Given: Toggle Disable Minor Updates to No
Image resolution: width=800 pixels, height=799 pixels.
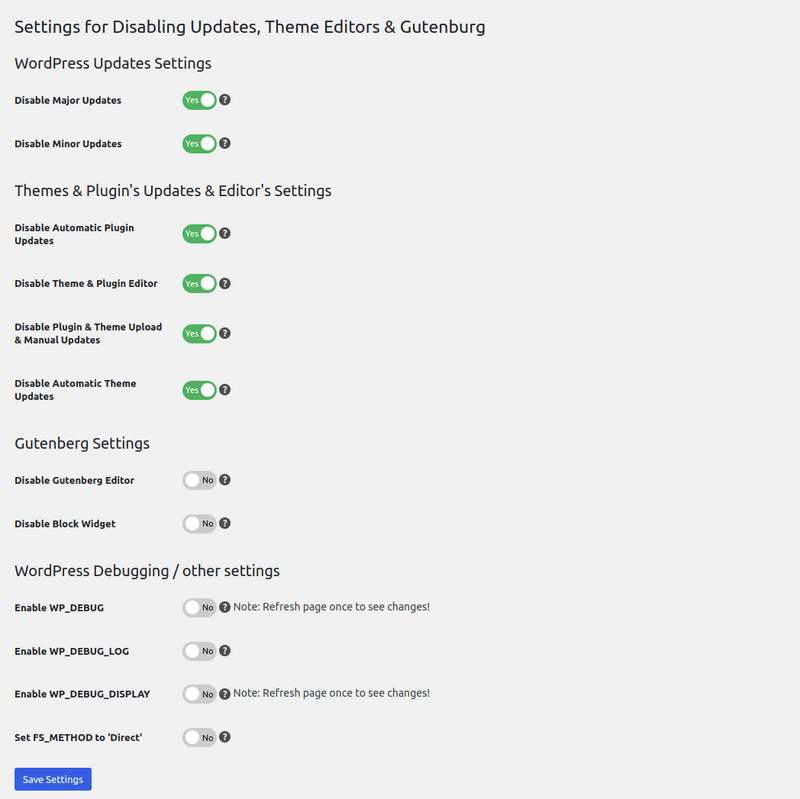Looking at the screenshot, I should [200, 143].
